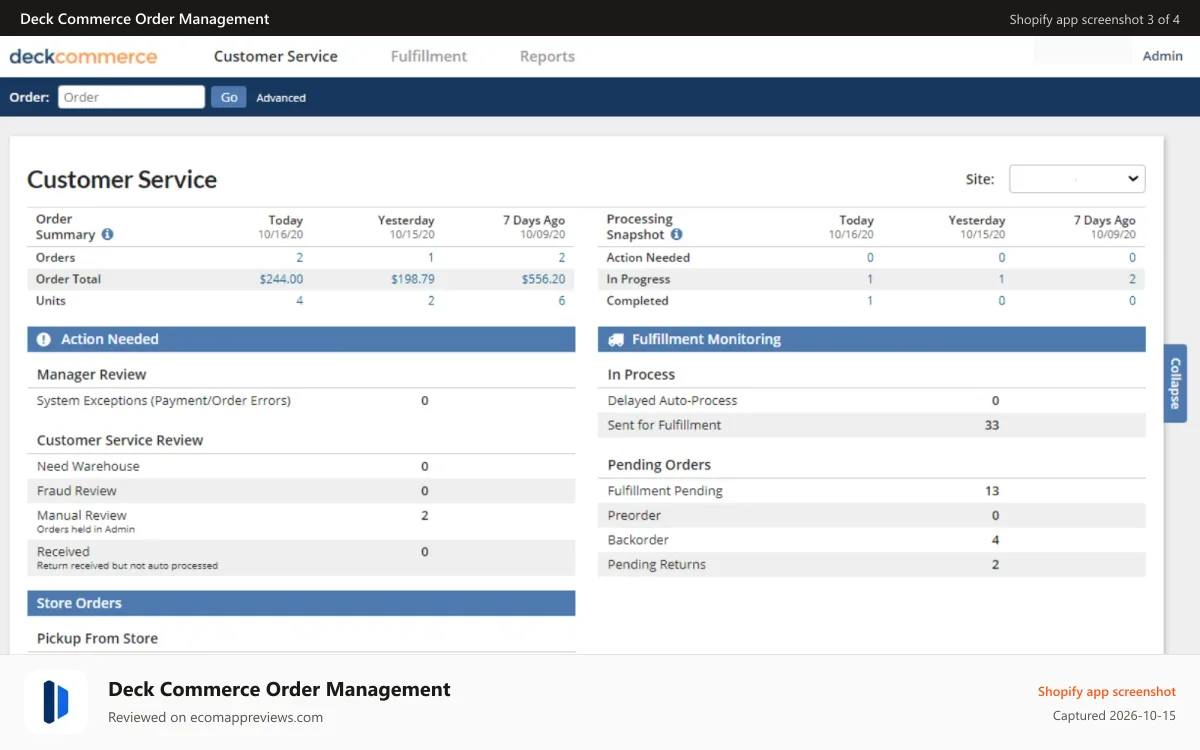Click the Go button
Screen dimensions: 1200x750
click(229, 97)
